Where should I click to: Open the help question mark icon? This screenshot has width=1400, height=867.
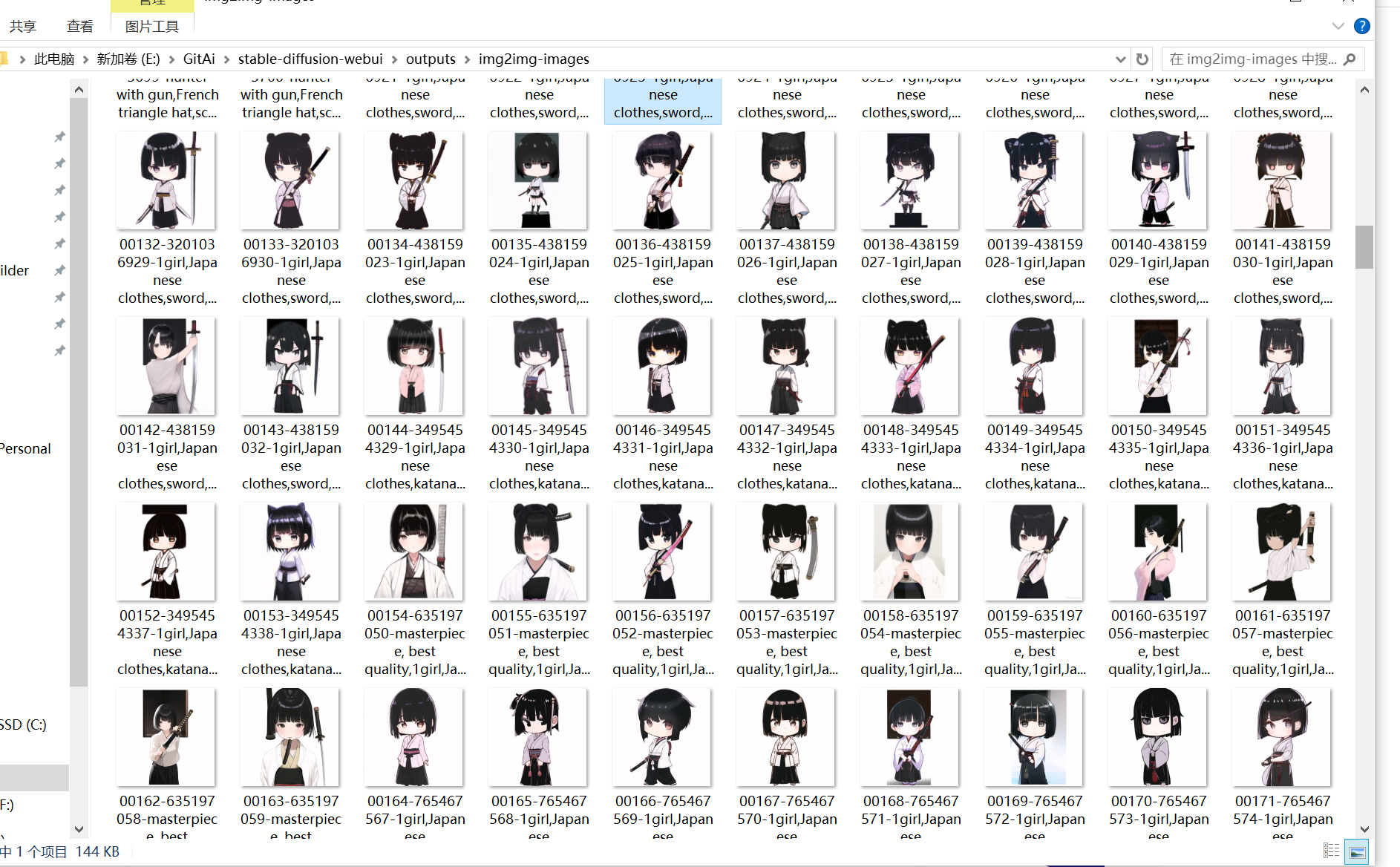(1362, 26)
